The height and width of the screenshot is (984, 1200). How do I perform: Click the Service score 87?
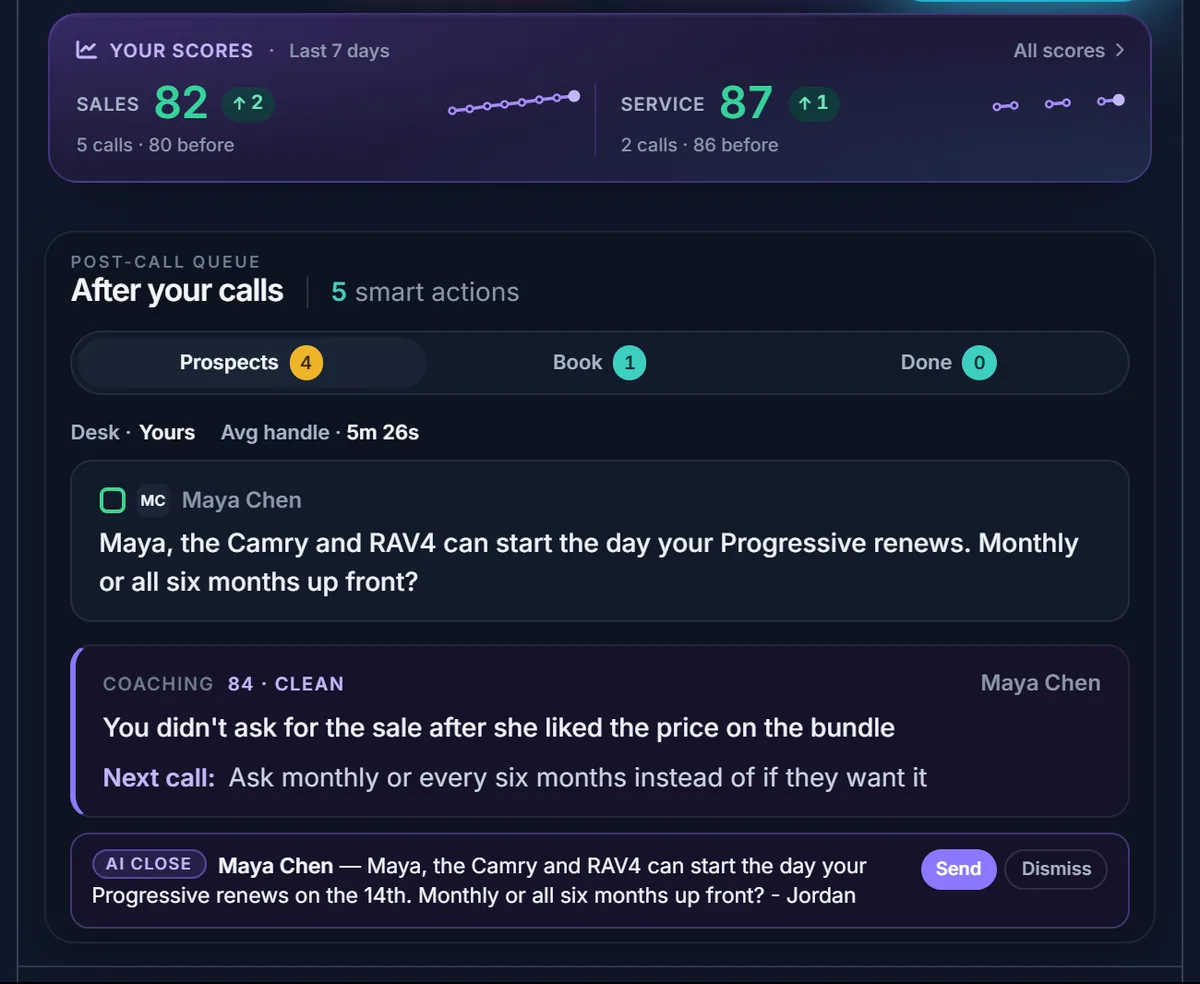[746, 103]
